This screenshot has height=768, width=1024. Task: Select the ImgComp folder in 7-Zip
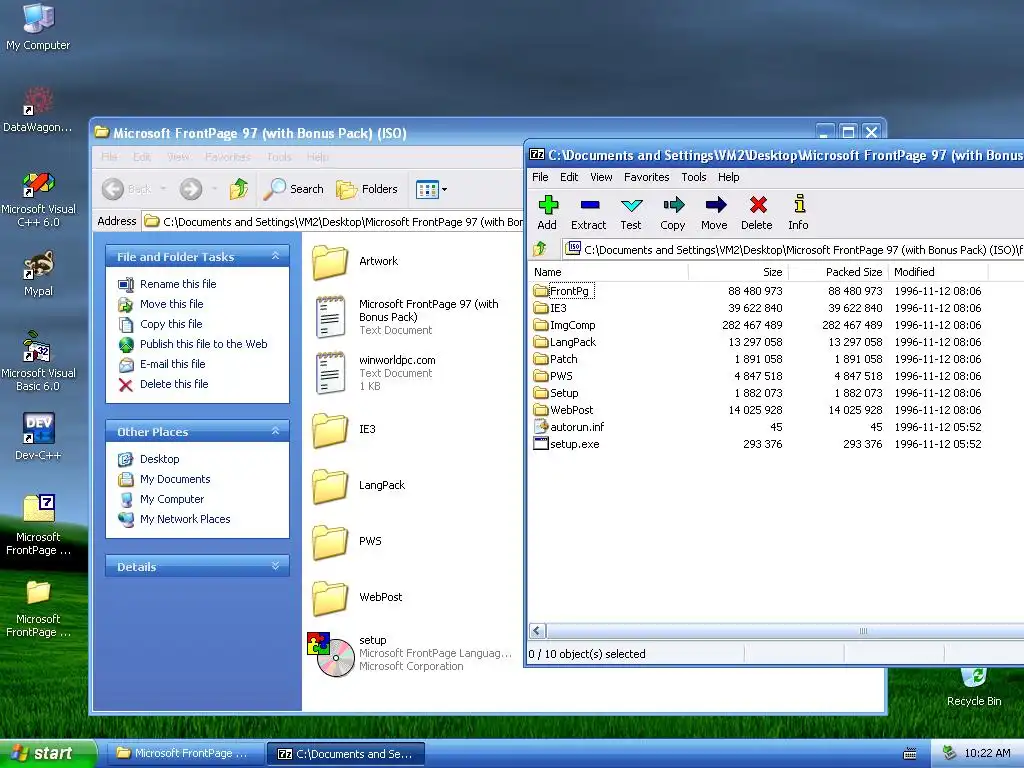pos(565,325)
